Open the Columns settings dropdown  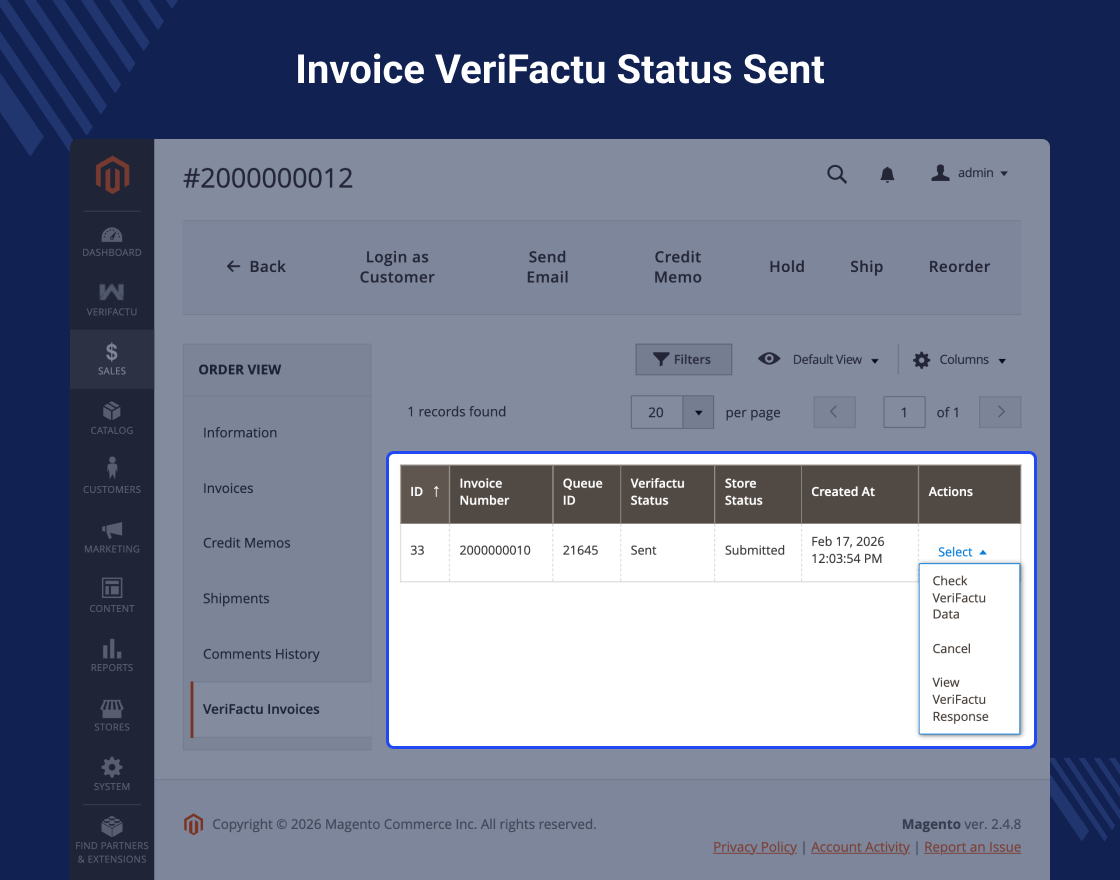coord(959,360)
